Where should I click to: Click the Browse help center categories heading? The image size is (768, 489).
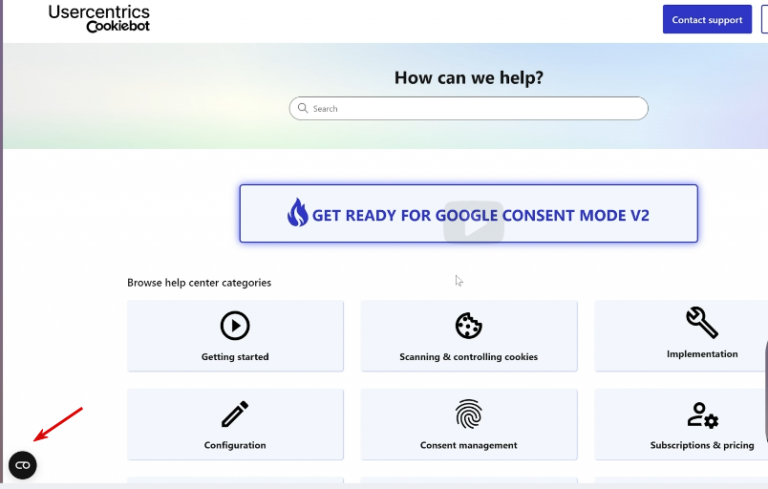pyautogui.click(x=199, y=283)
